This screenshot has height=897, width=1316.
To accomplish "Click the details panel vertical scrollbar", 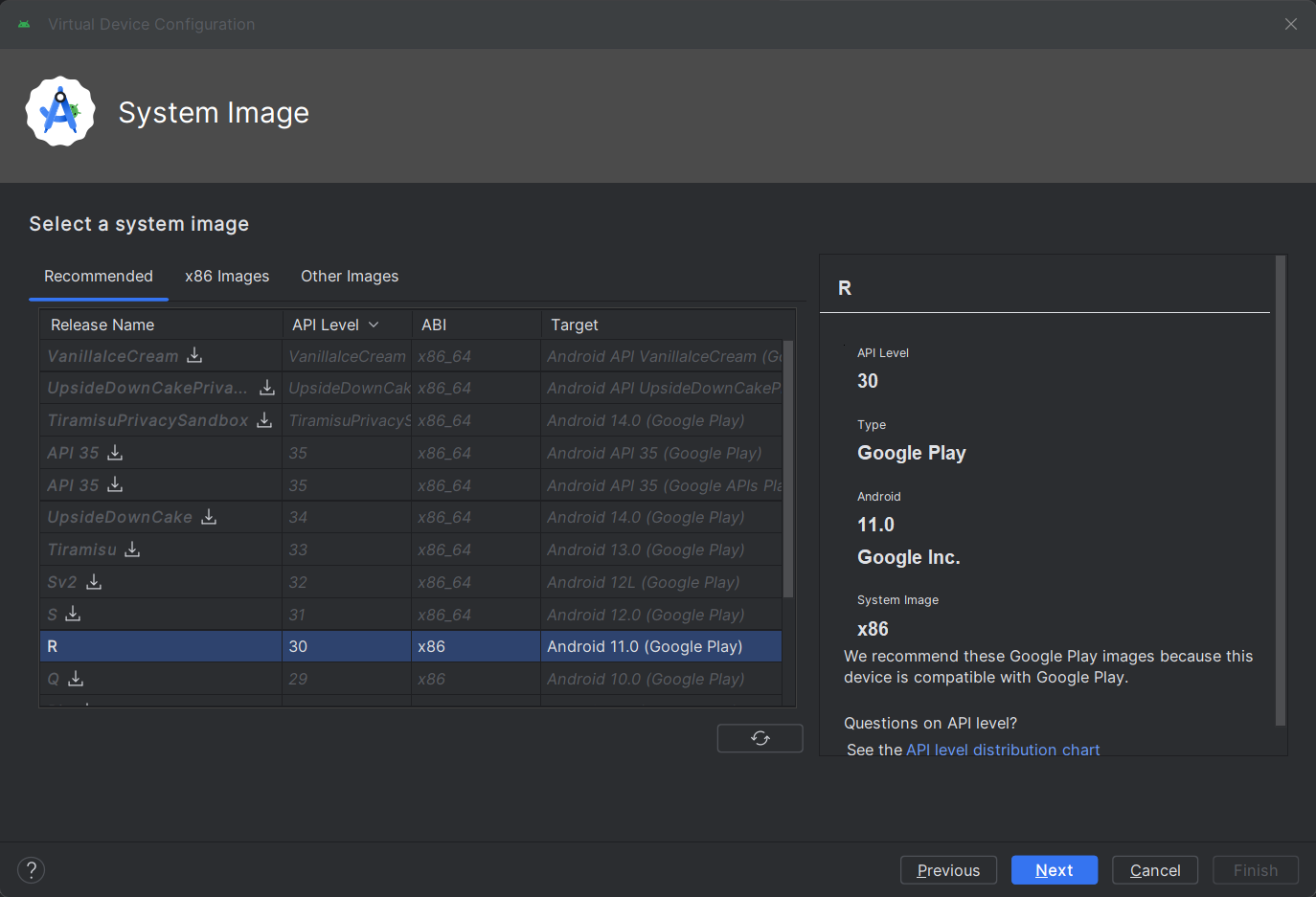I will pos(1281,490).
